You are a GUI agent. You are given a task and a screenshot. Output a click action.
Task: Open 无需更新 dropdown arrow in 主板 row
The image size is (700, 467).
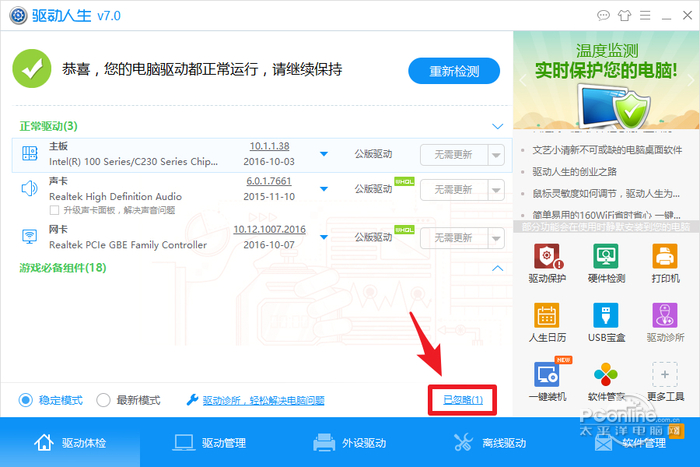(496, 155)
